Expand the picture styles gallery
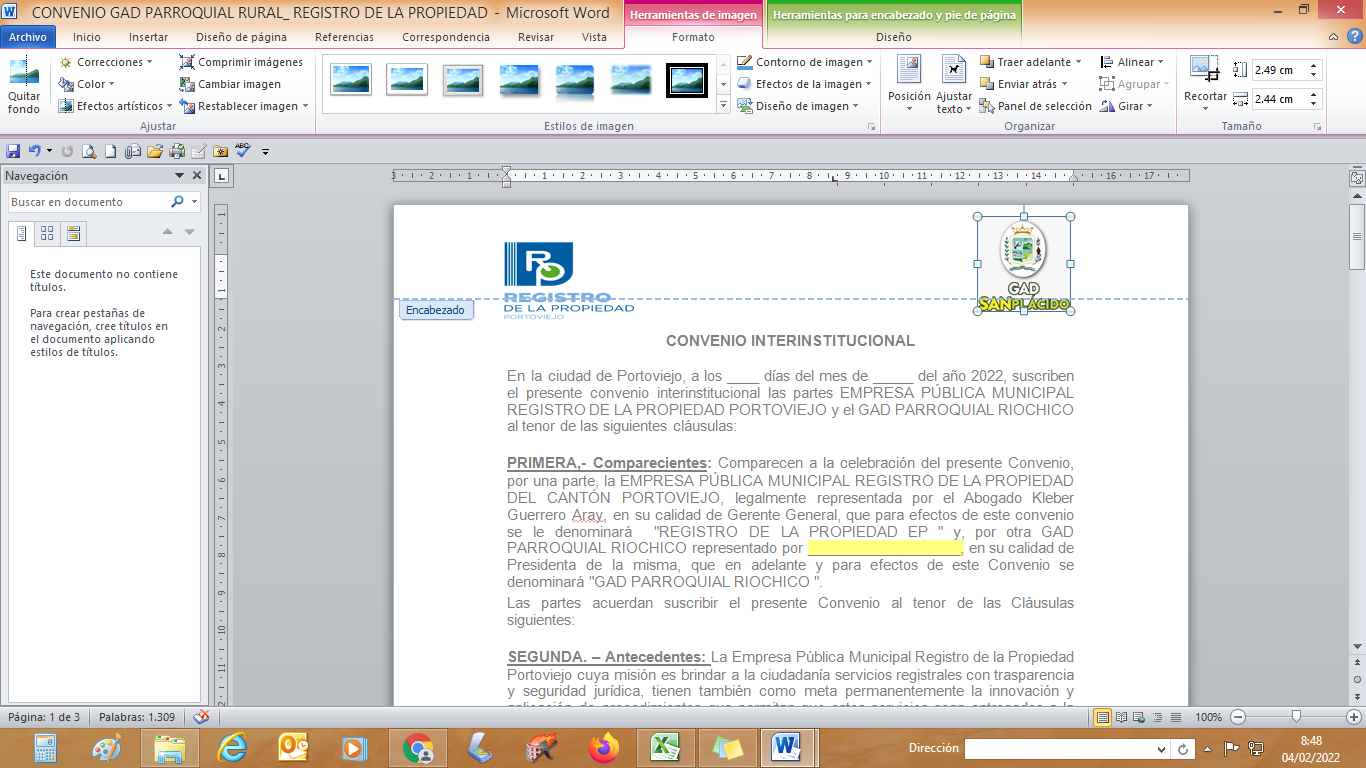 click(x=724, y=104)
